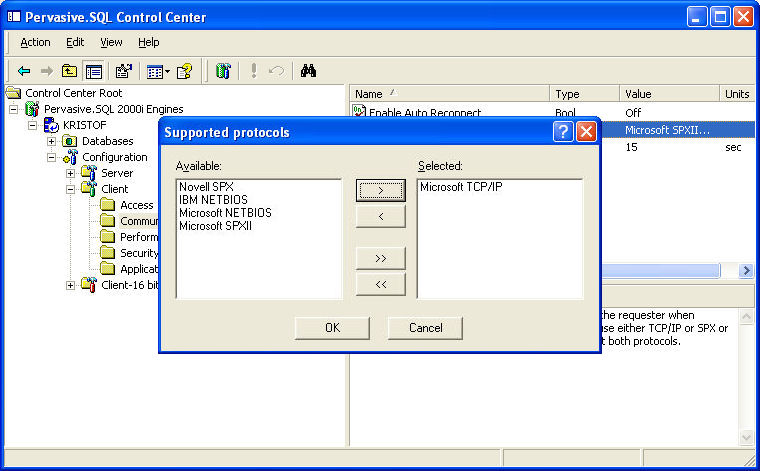Click Cancel in Supported protocols dialog
Viewport: 760px width, 471px height.
425,328
